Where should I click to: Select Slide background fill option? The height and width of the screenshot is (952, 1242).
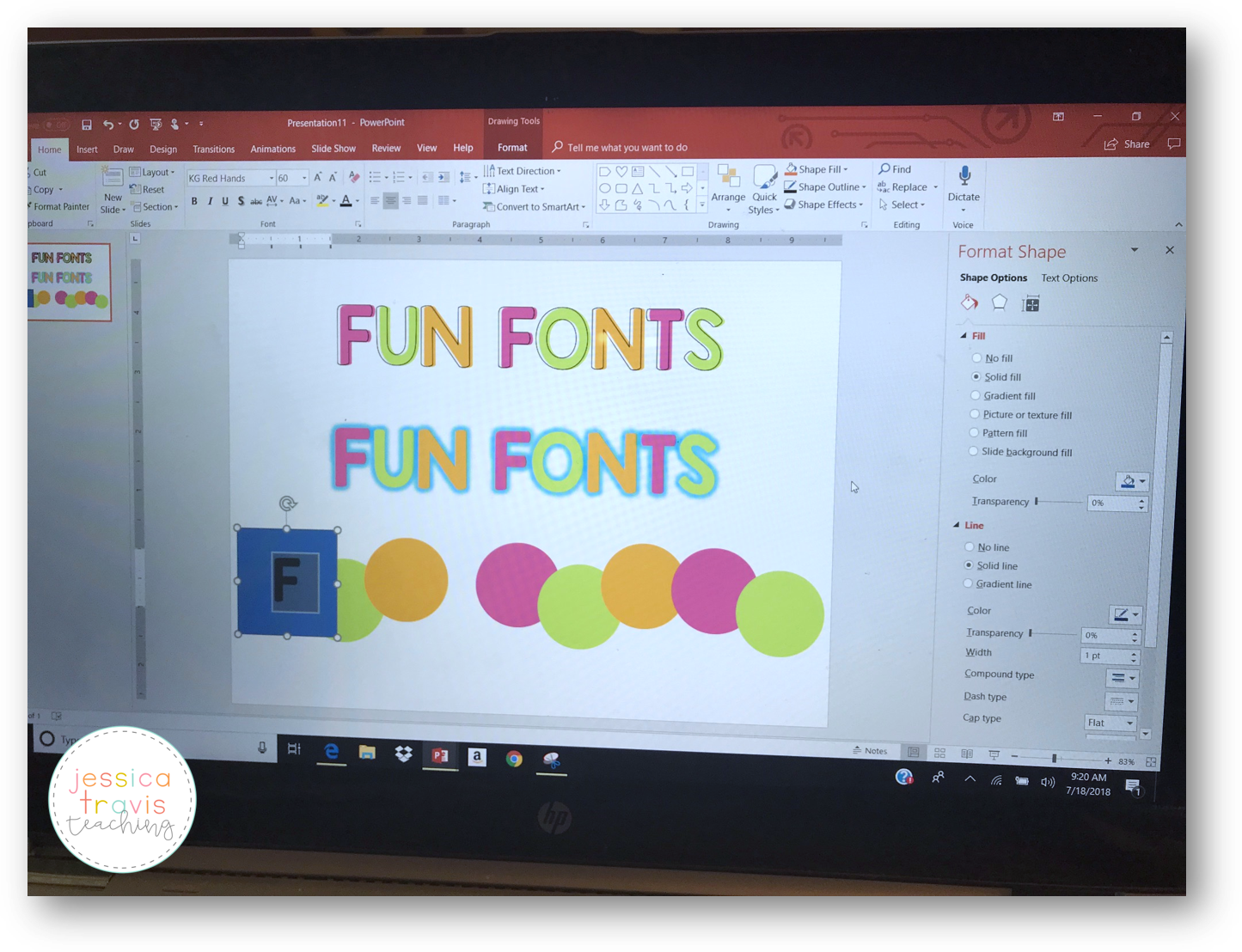point(974,451)
